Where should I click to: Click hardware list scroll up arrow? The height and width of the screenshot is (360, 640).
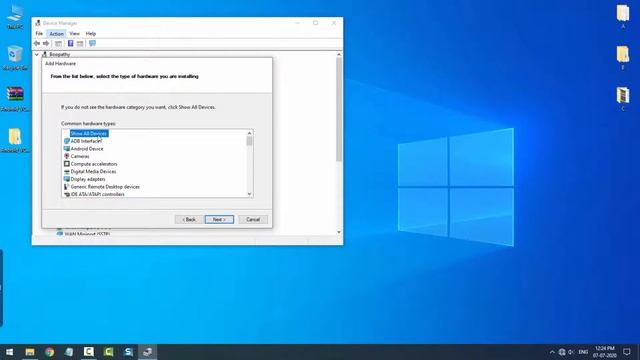click(249, 133)
